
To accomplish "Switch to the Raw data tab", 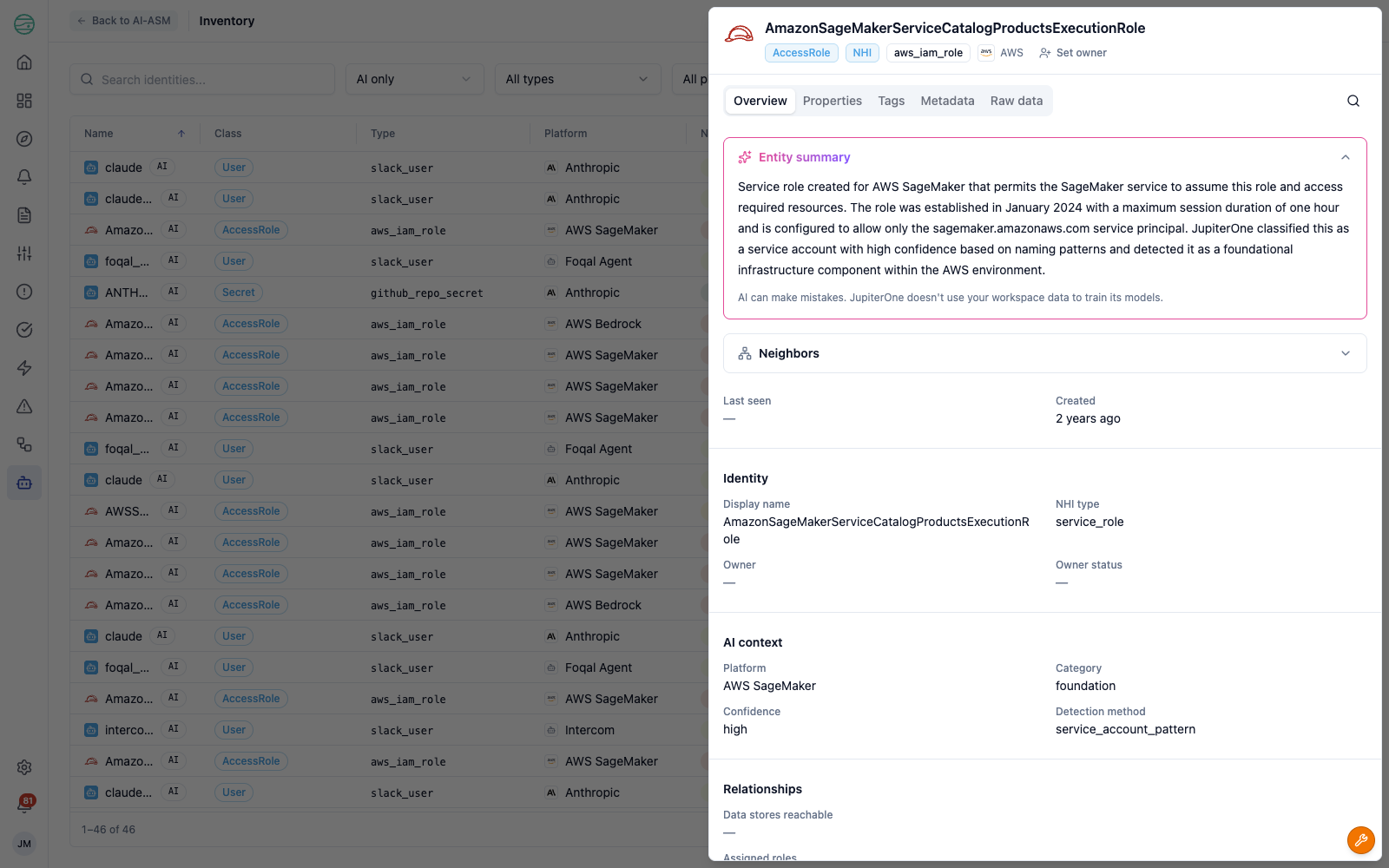I will 1017,101.
